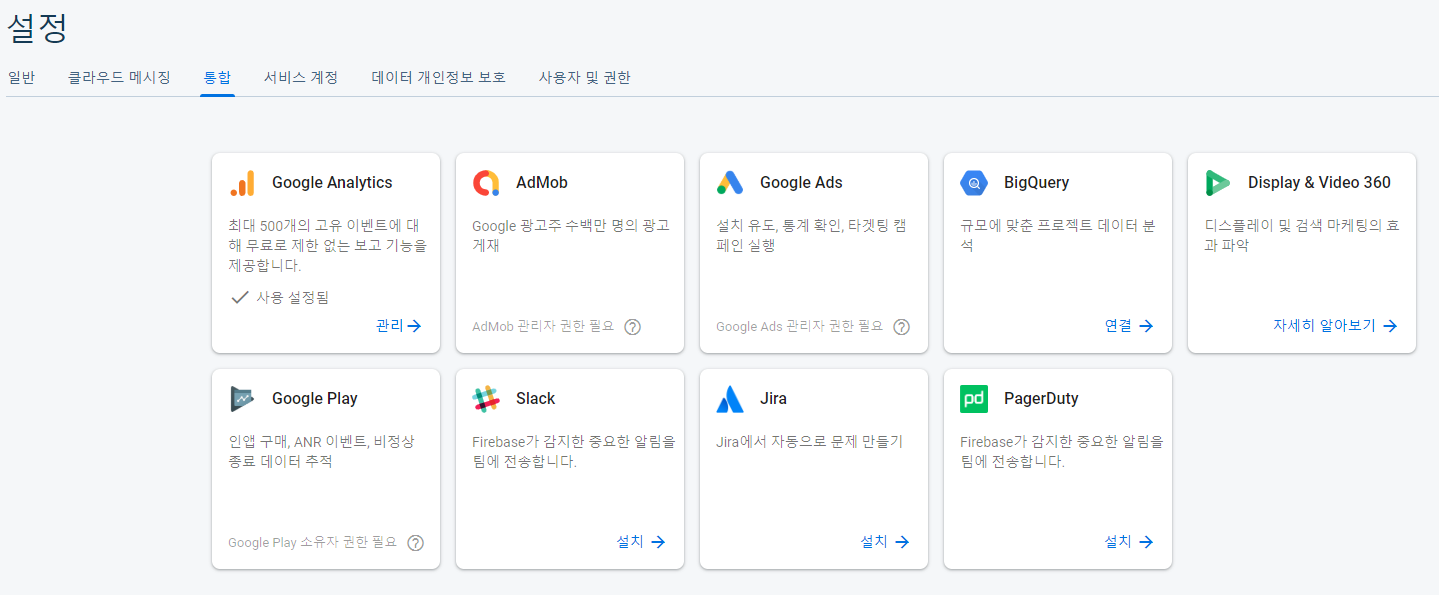The image size is (1439, 595).
Task: Switch to the 클라우드 메시징 tab
Action: point(119,77)
